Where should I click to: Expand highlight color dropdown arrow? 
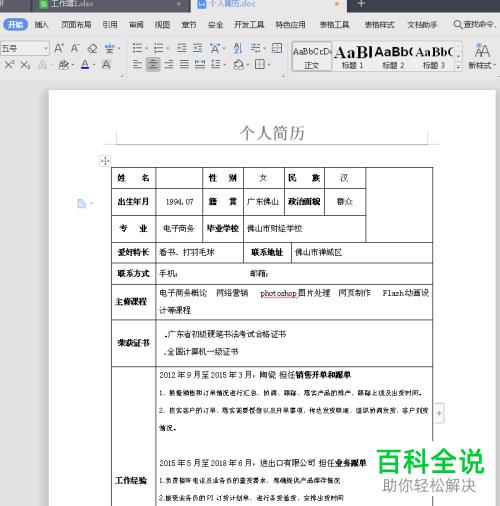pos(73,65)
